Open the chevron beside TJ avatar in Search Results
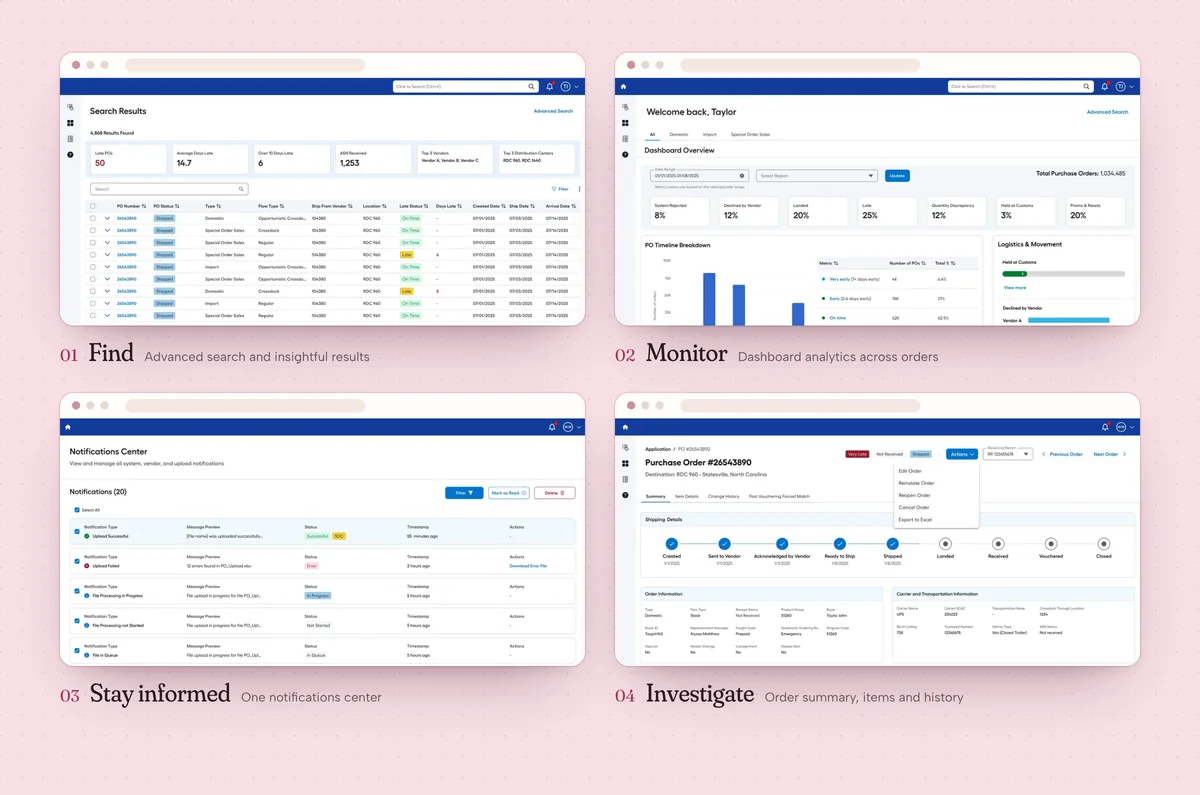This screenshot has width=1200, height=795. 577,87
